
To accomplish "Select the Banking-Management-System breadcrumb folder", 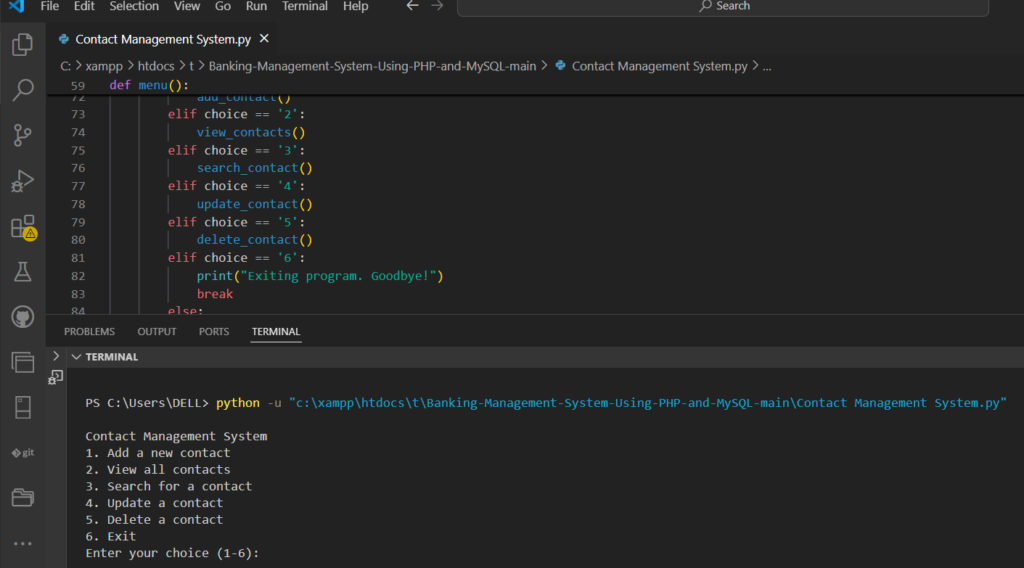I will 372,66.
